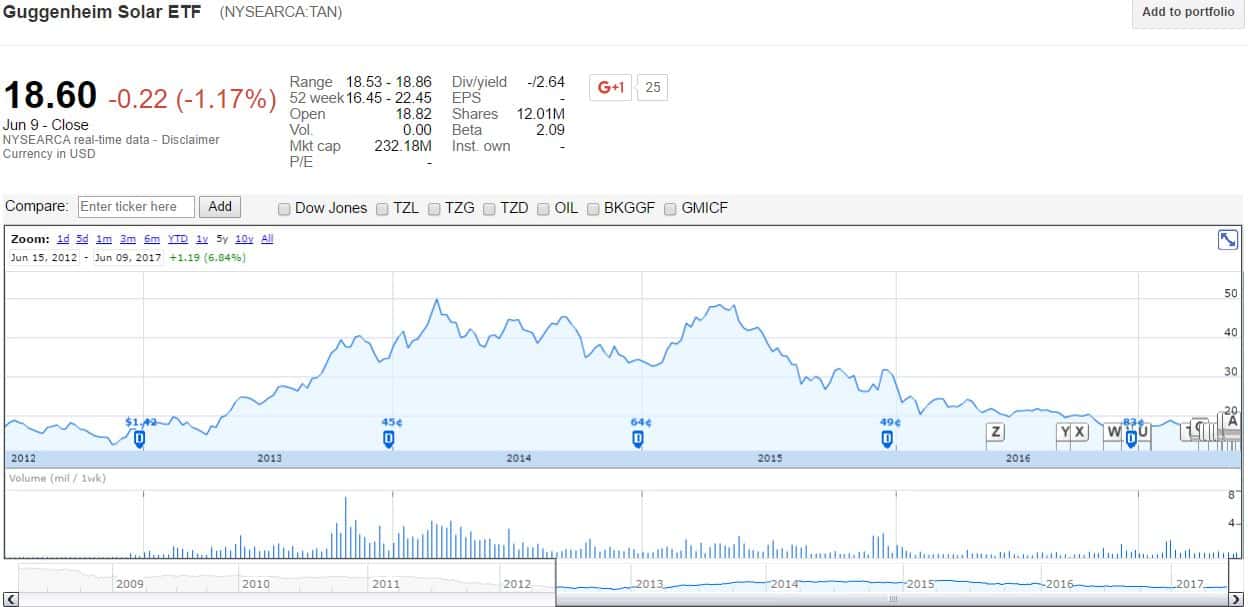The image size is (1248, 607).
Task: Open the 45¢ dividend marker
Action: click(x=389, y=438)
